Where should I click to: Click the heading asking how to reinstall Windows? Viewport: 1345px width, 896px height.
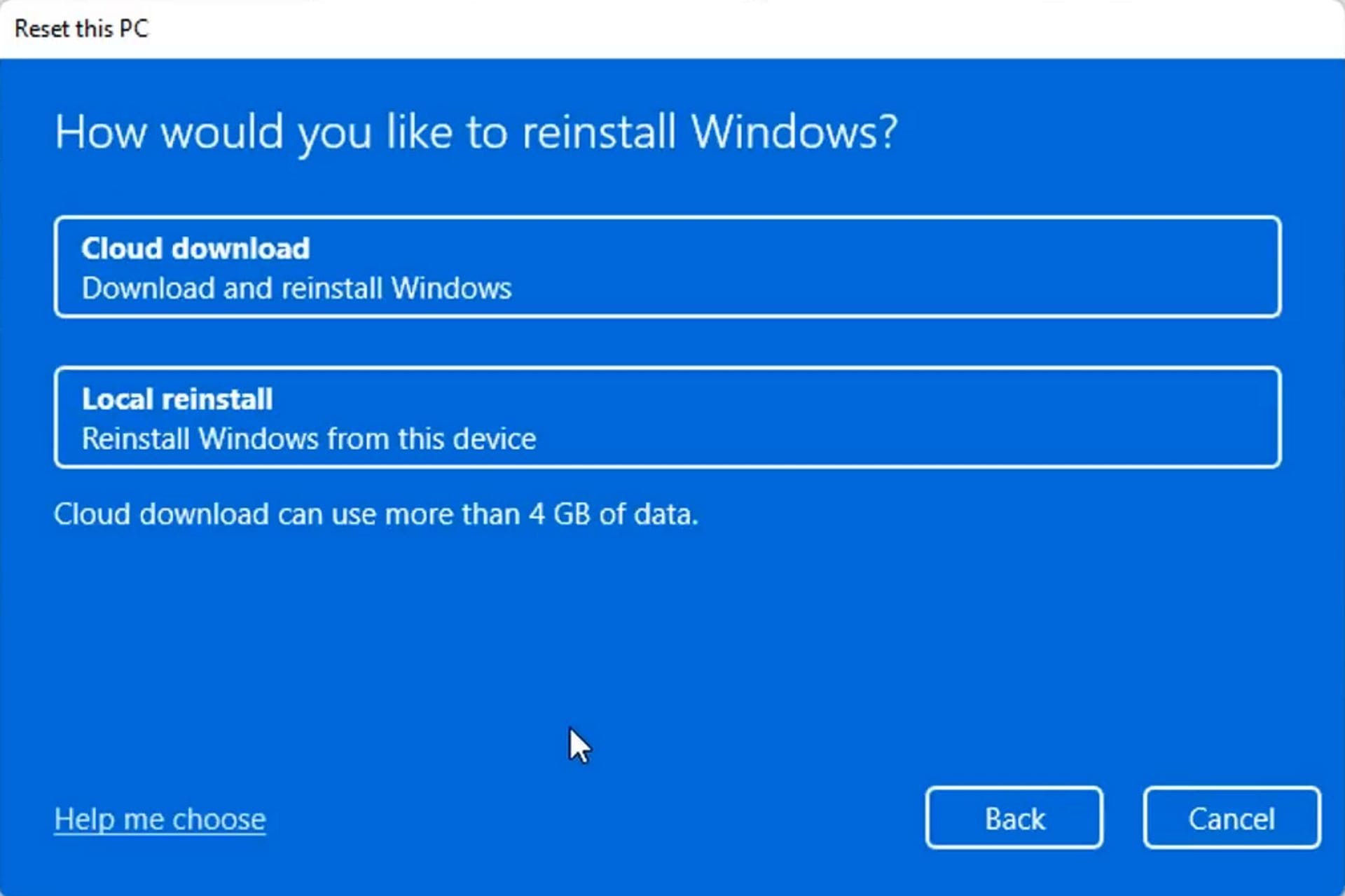click(x=476, y=133)
